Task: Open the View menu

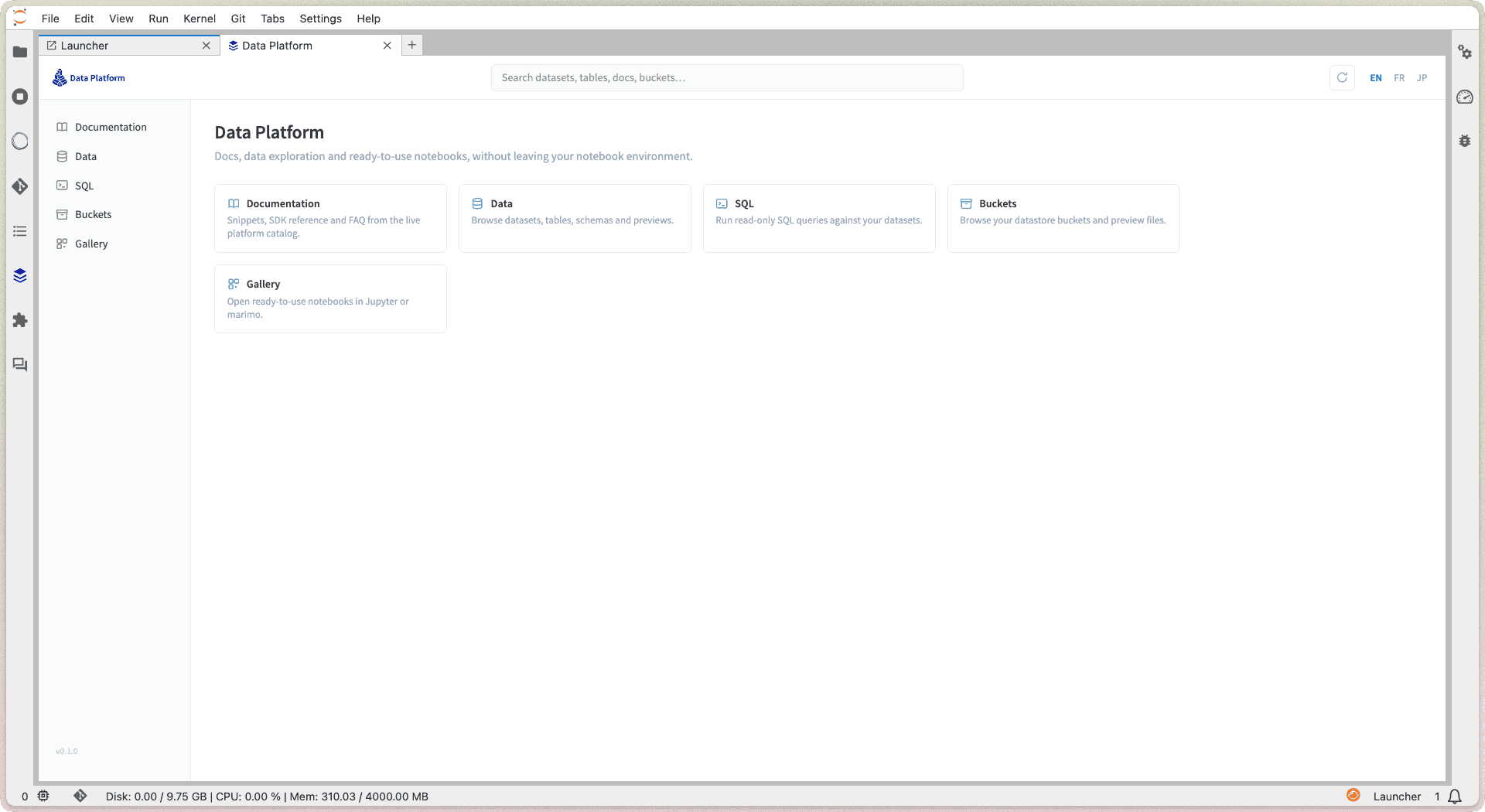Action: 121,19
